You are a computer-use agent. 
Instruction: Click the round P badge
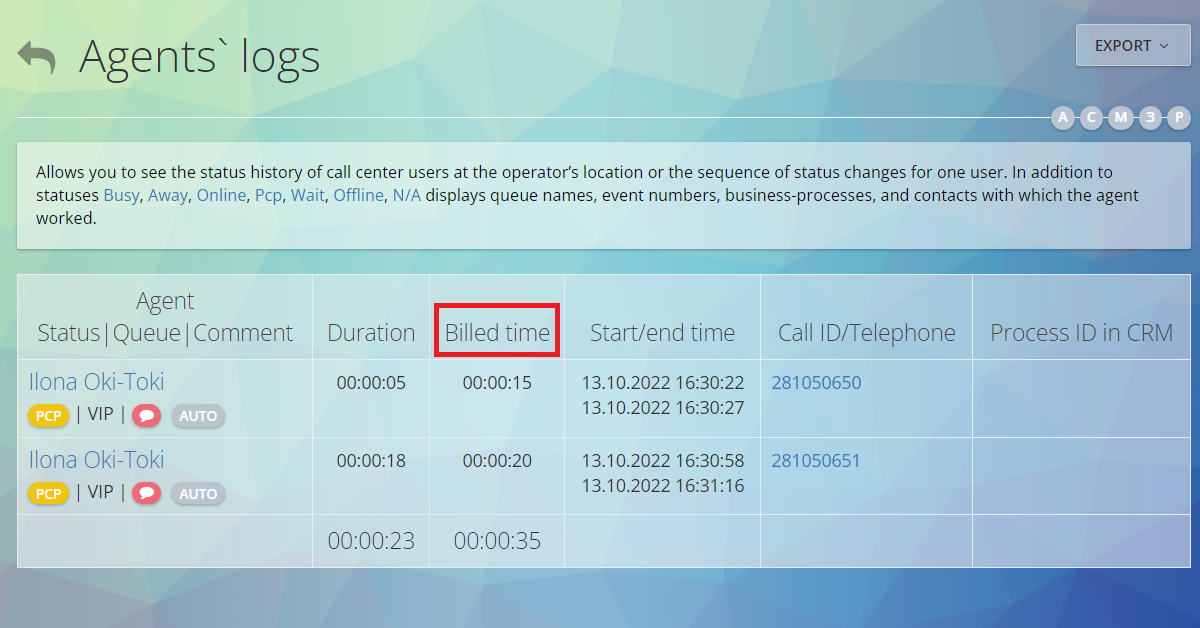[1179, 118]
